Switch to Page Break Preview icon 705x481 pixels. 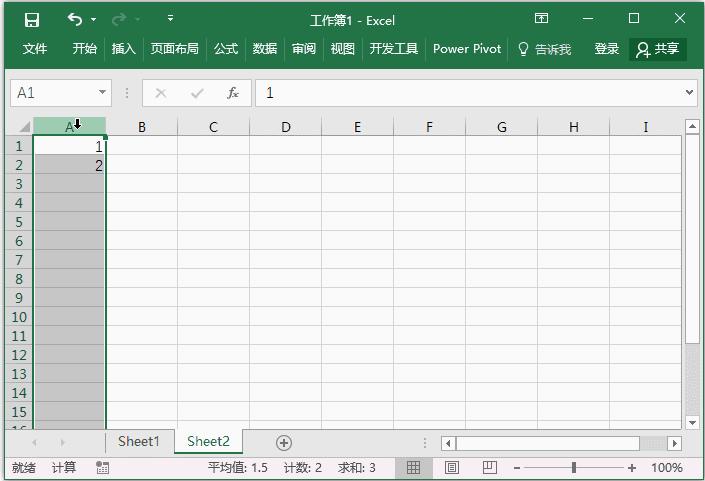click(x=490, y=468)
